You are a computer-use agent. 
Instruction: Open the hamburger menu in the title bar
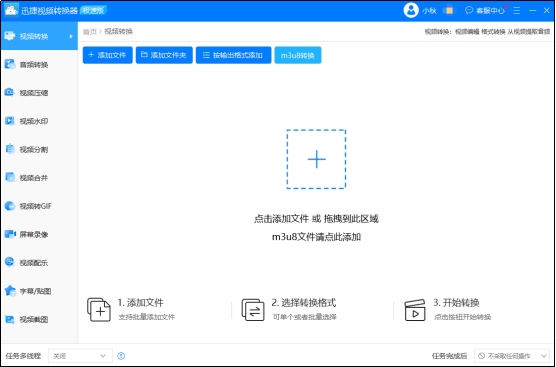(517, 11)
